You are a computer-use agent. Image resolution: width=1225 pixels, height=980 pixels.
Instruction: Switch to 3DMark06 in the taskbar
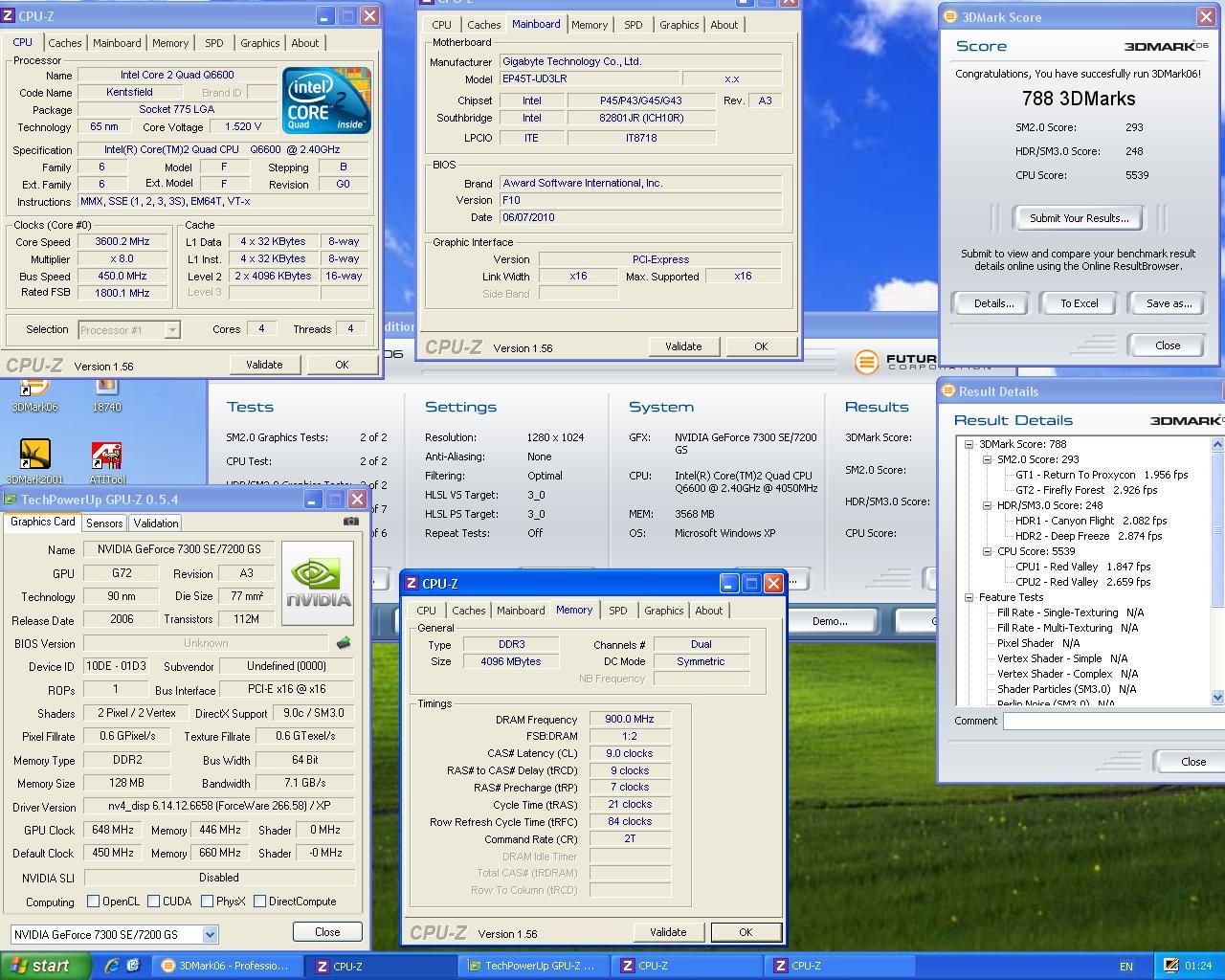(228, 966)
